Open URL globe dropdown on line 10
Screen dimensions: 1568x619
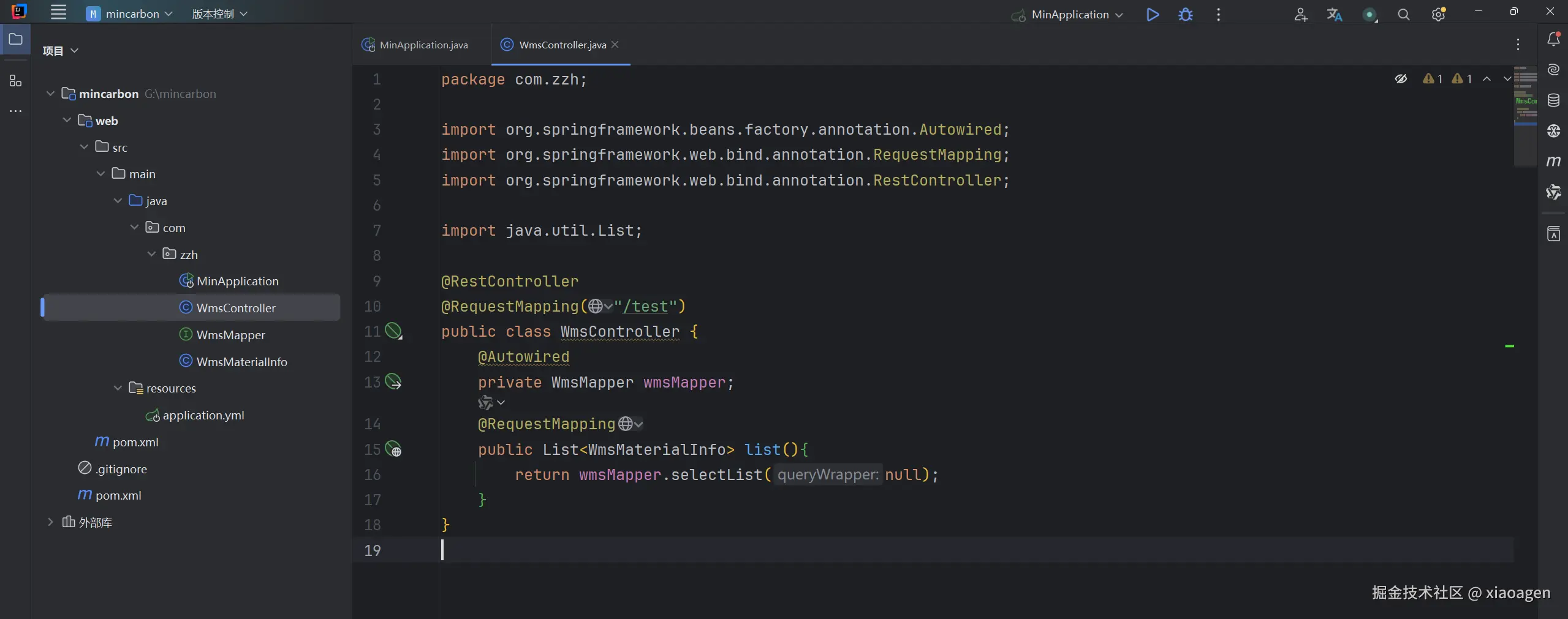[x=600, y=306]
